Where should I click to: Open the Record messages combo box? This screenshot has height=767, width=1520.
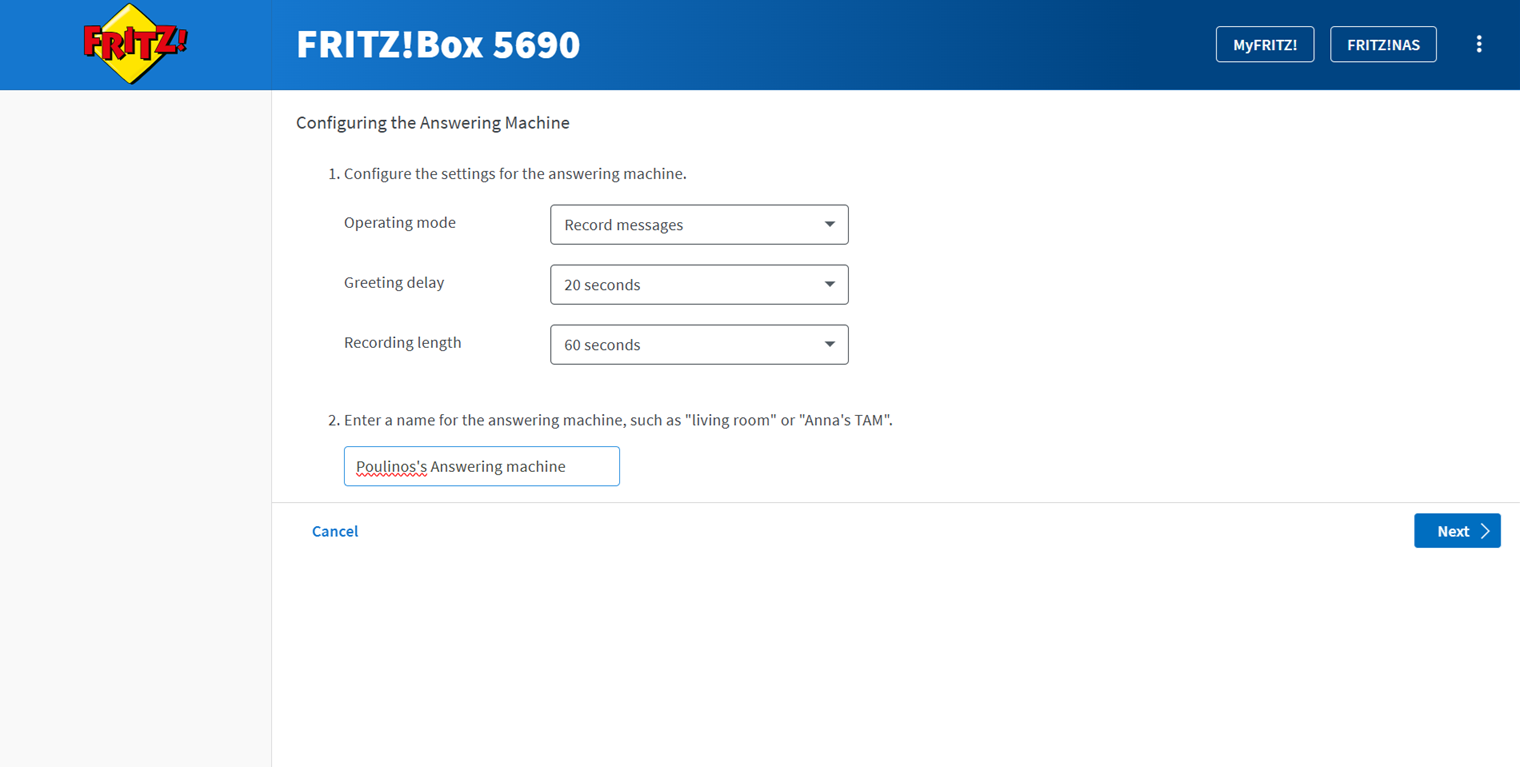click(x=699, y=224)
